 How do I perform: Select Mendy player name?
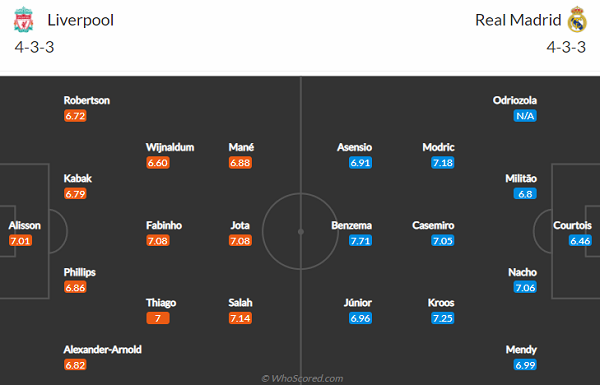521,349
